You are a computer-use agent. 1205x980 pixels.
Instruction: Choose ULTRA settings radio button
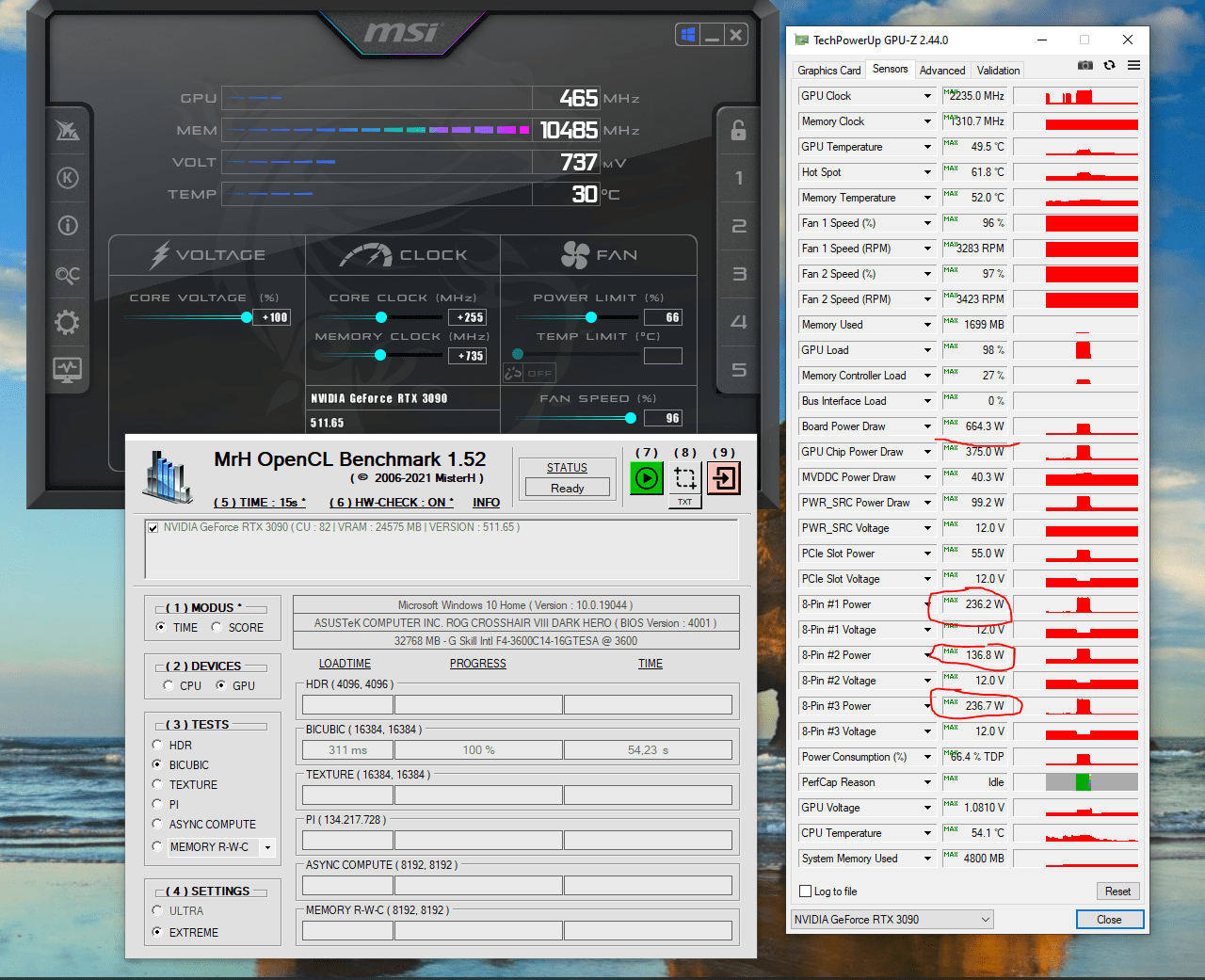tap(157, 910)
